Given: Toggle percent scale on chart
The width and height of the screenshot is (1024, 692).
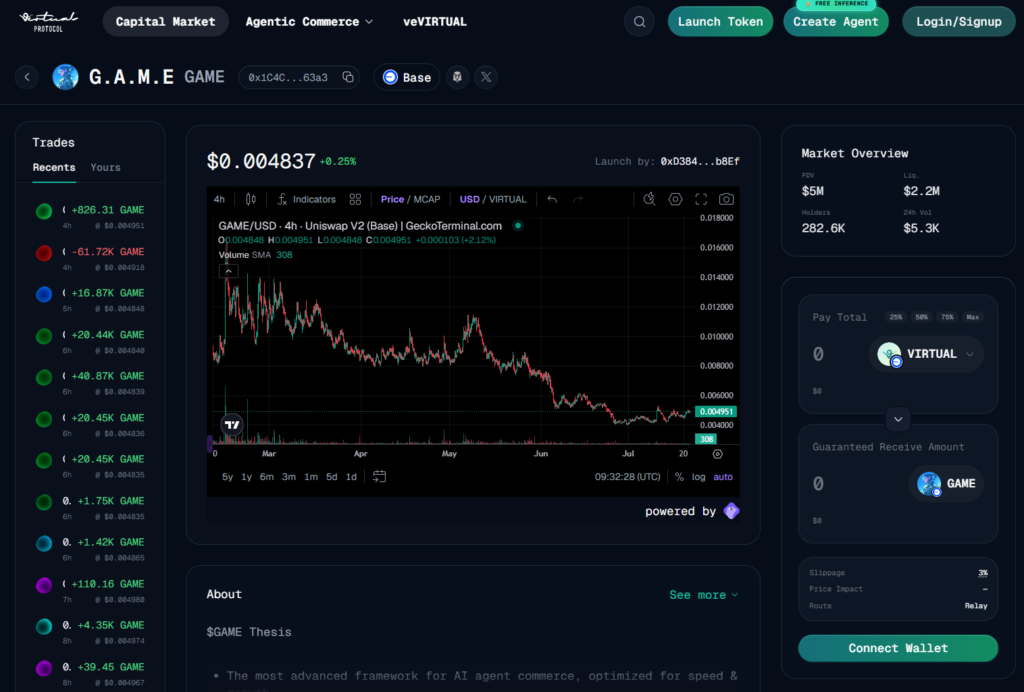Looking at the screenshot, I should pyautogui.click(x=679, y=477).
